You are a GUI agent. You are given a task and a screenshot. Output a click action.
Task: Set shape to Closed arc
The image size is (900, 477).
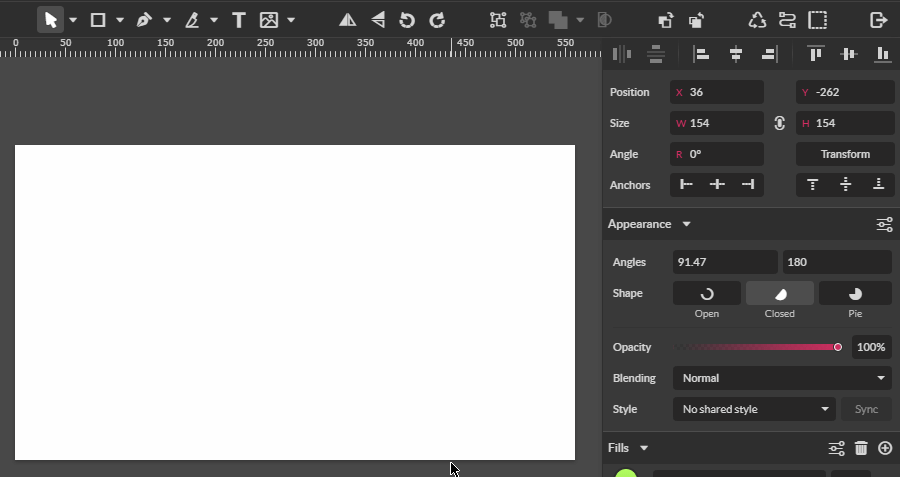(x=779, y=293)
